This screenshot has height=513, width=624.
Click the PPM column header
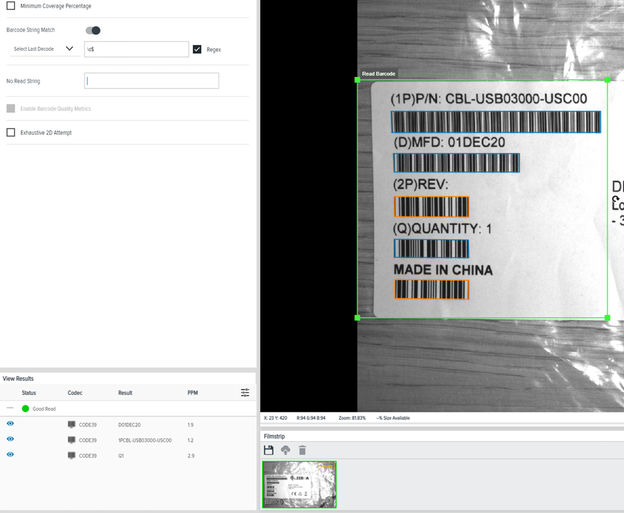[193, 393]
